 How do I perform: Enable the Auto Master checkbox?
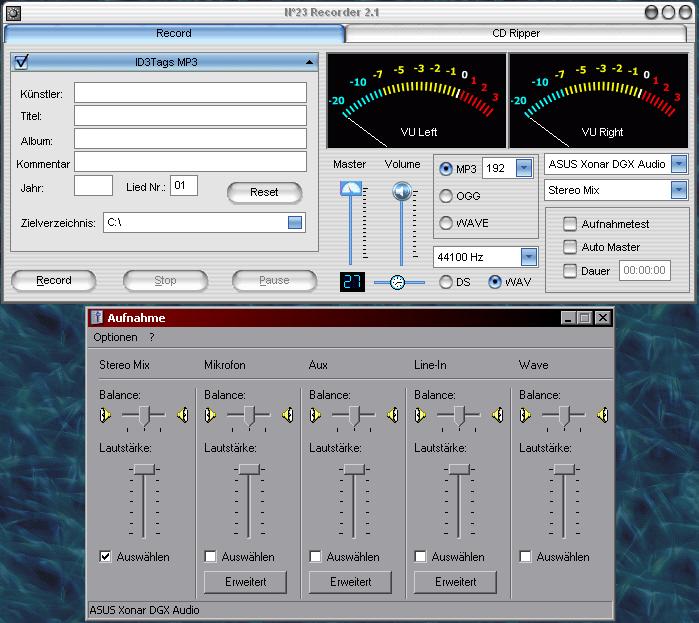pyautogui.click(x=570, y=247)
